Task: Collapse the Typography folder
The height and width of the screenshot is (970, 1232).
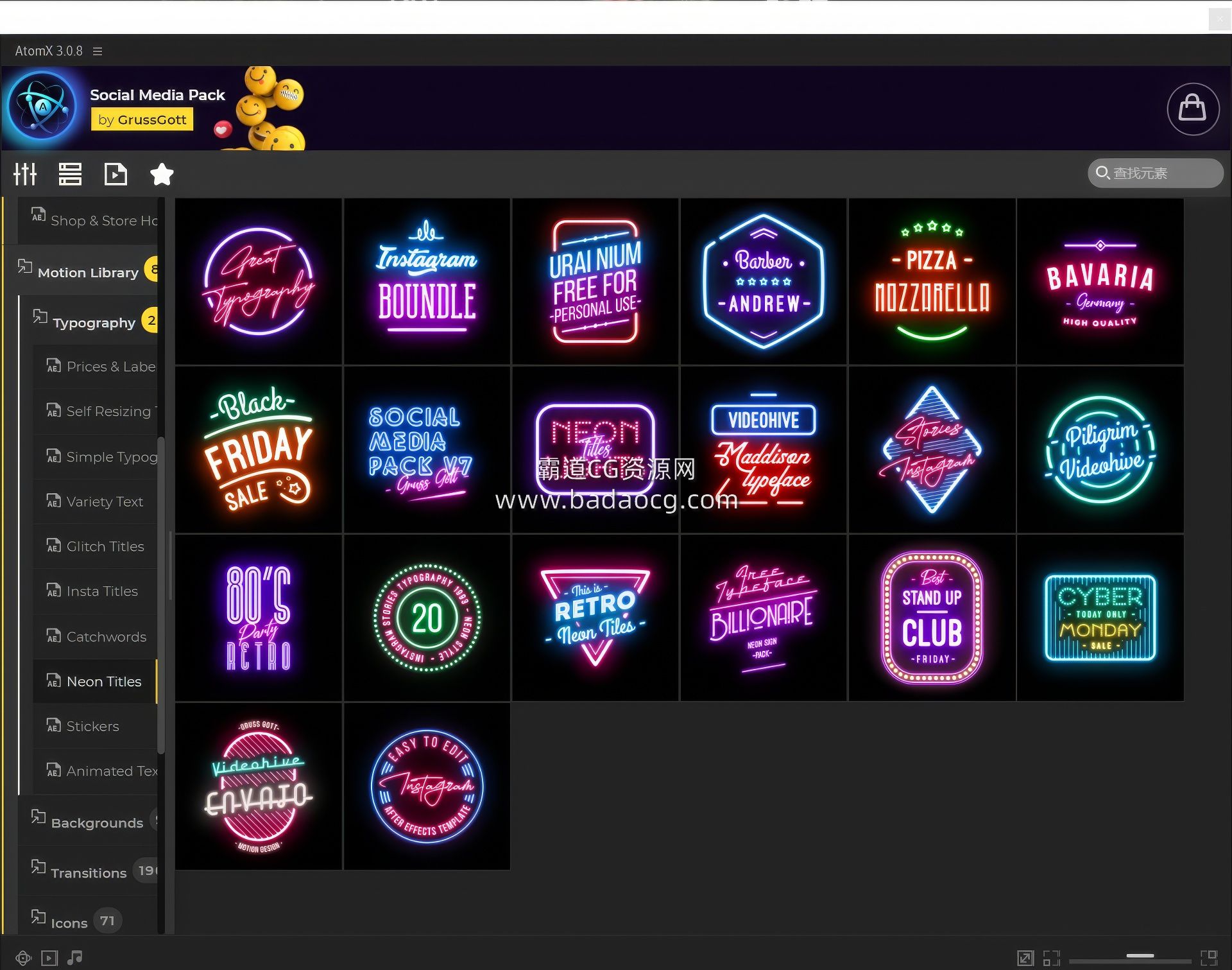Action: (89, 320)
